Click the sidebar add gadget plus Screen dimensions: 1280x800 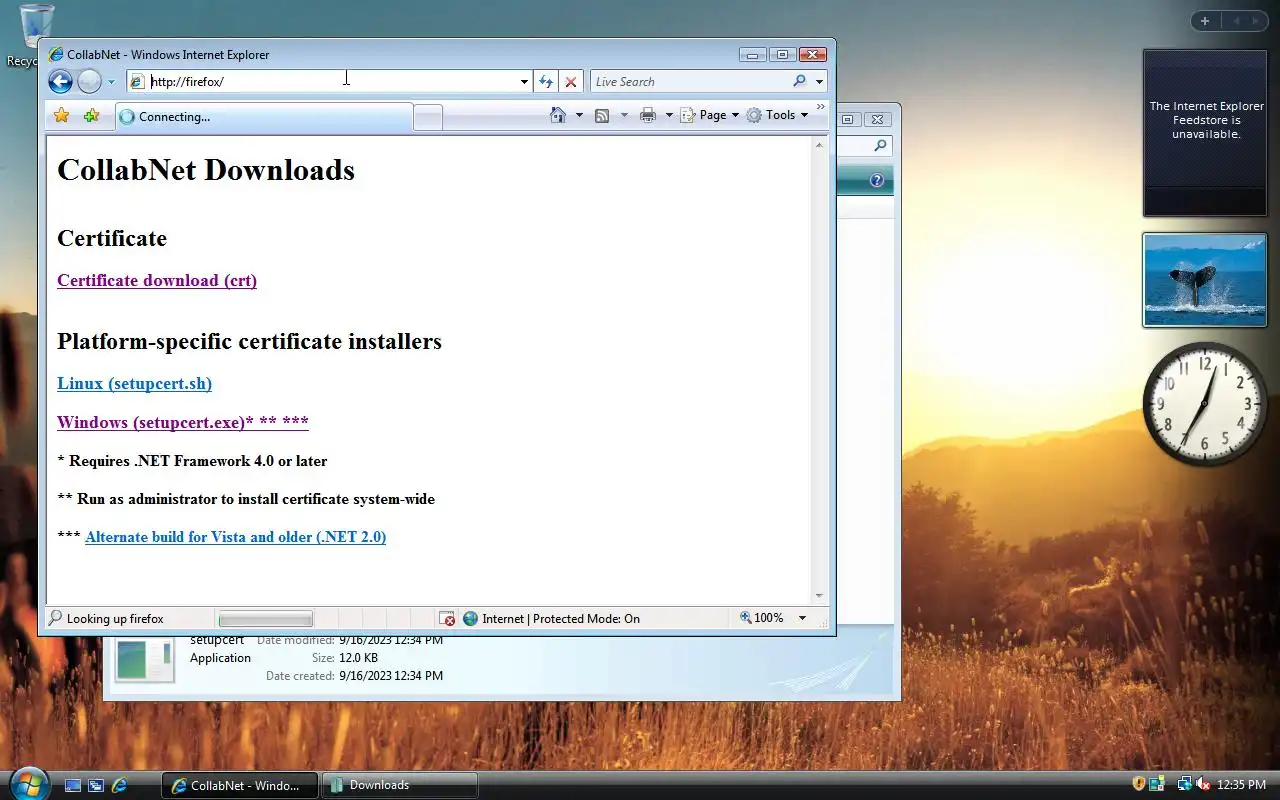click(1205, 21)
